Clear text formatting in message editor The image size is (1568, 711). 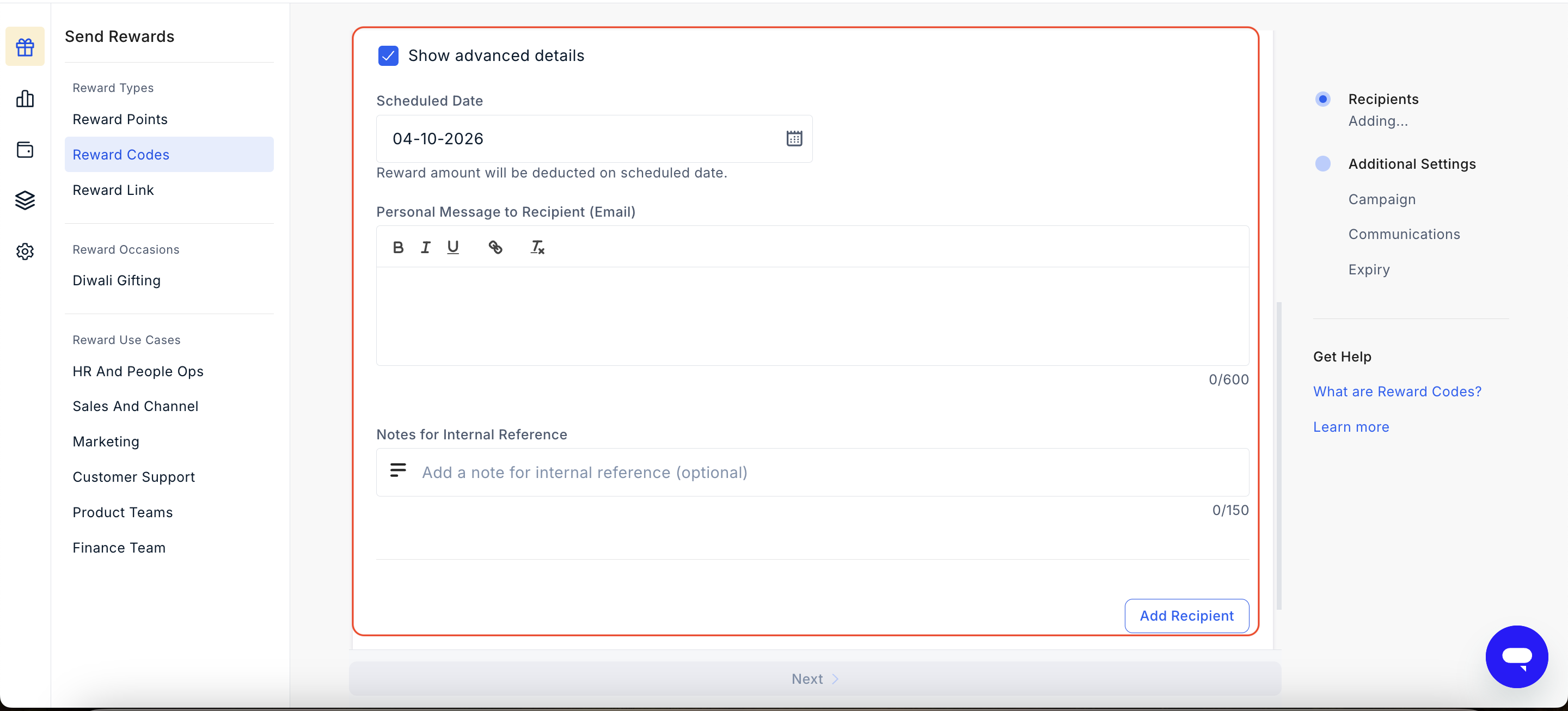point(537,247)
